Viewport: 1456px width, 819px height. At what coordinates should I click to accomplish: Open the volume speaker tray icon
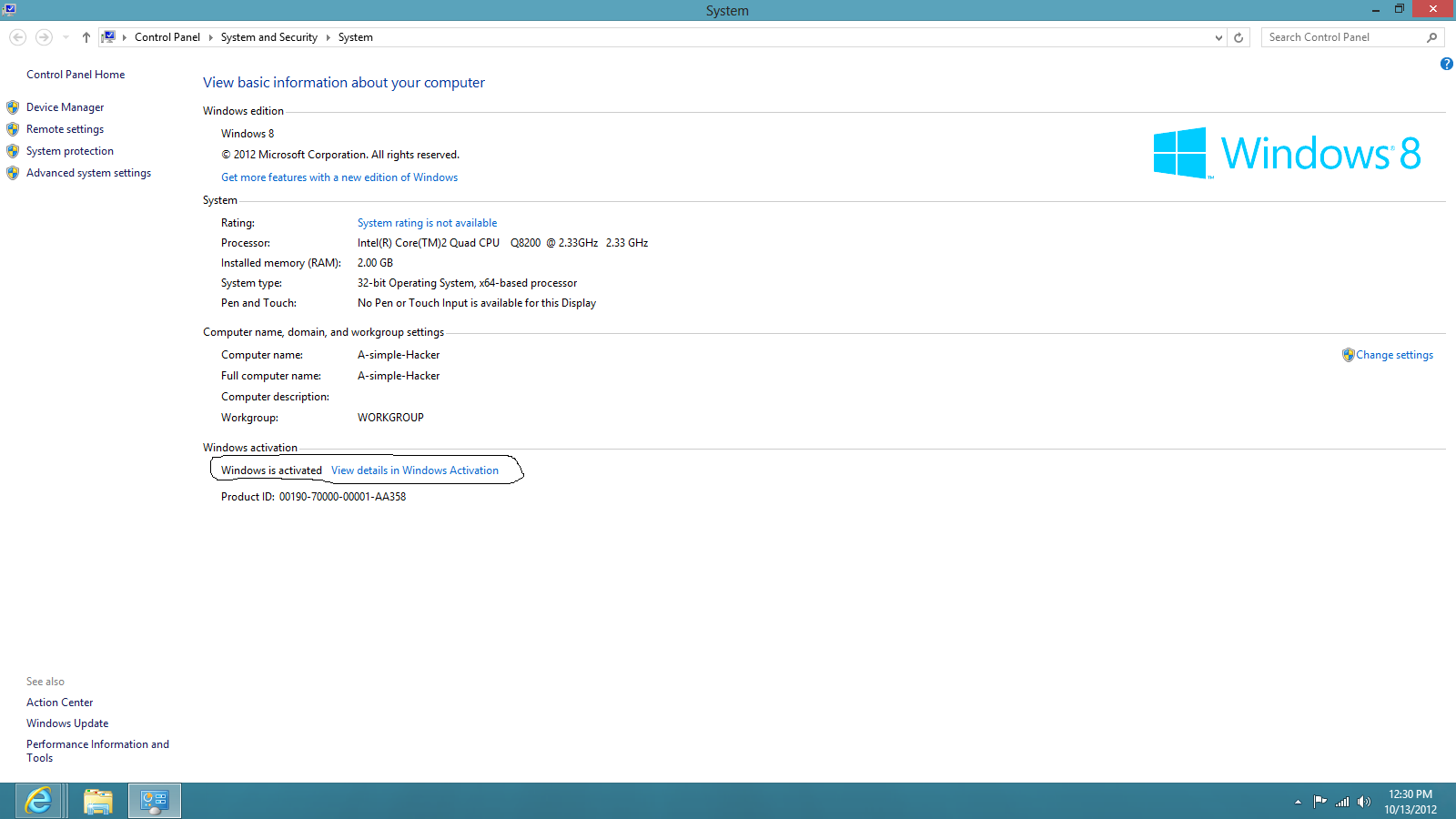1363,802
